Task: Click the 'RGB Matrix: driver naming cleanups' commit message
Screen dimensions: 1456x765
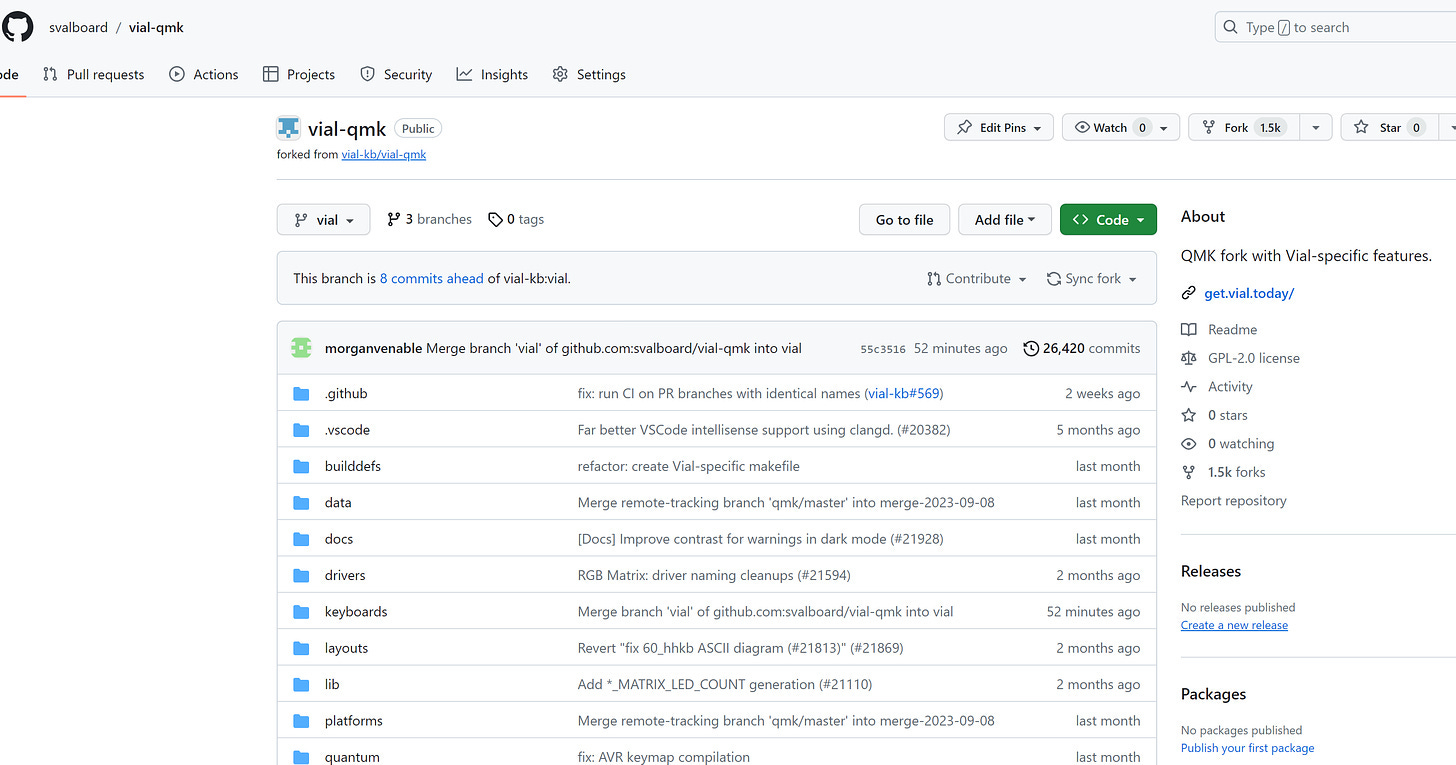Action: (714, 575)
